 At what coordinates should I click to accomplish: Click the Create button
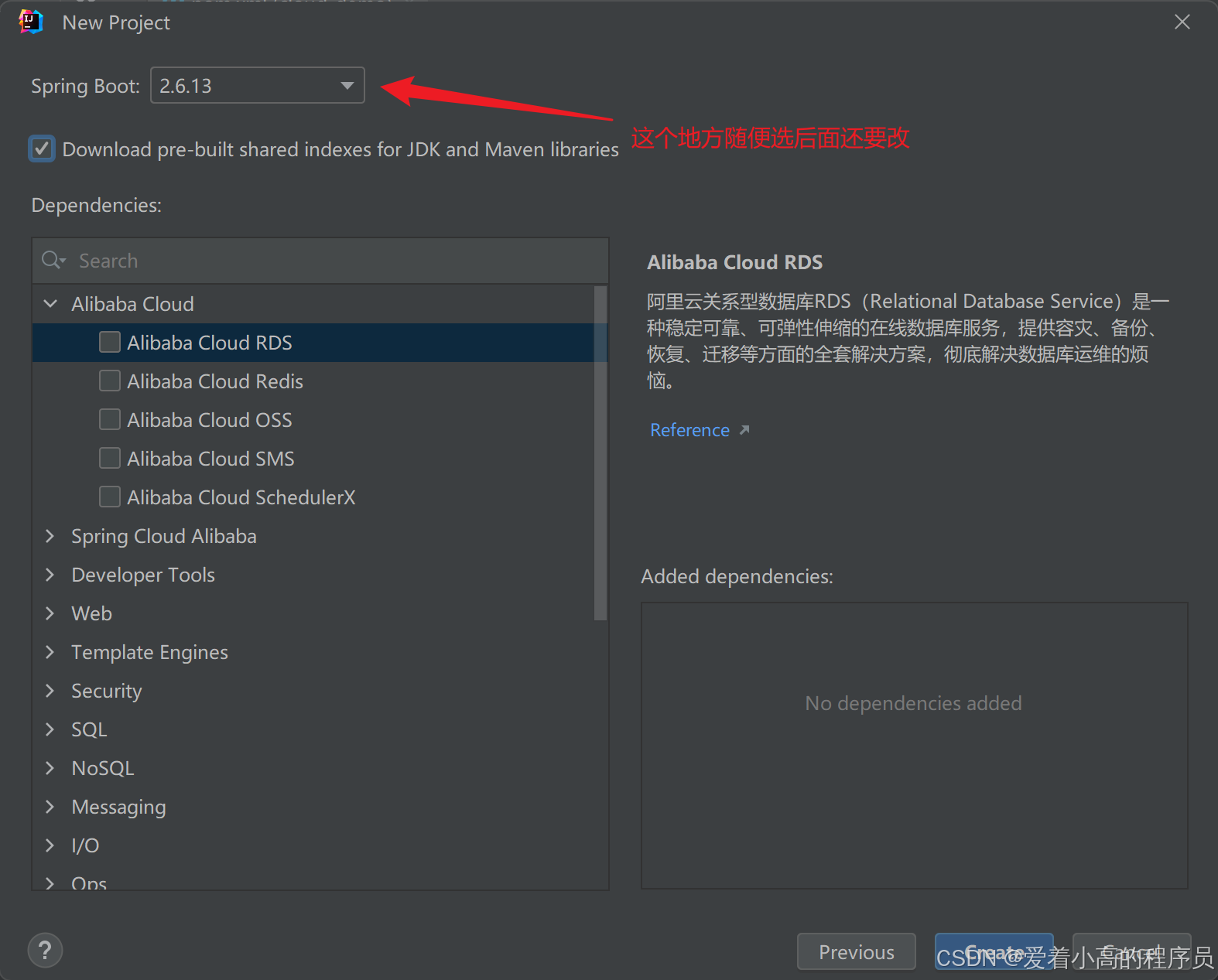point(994,951)
